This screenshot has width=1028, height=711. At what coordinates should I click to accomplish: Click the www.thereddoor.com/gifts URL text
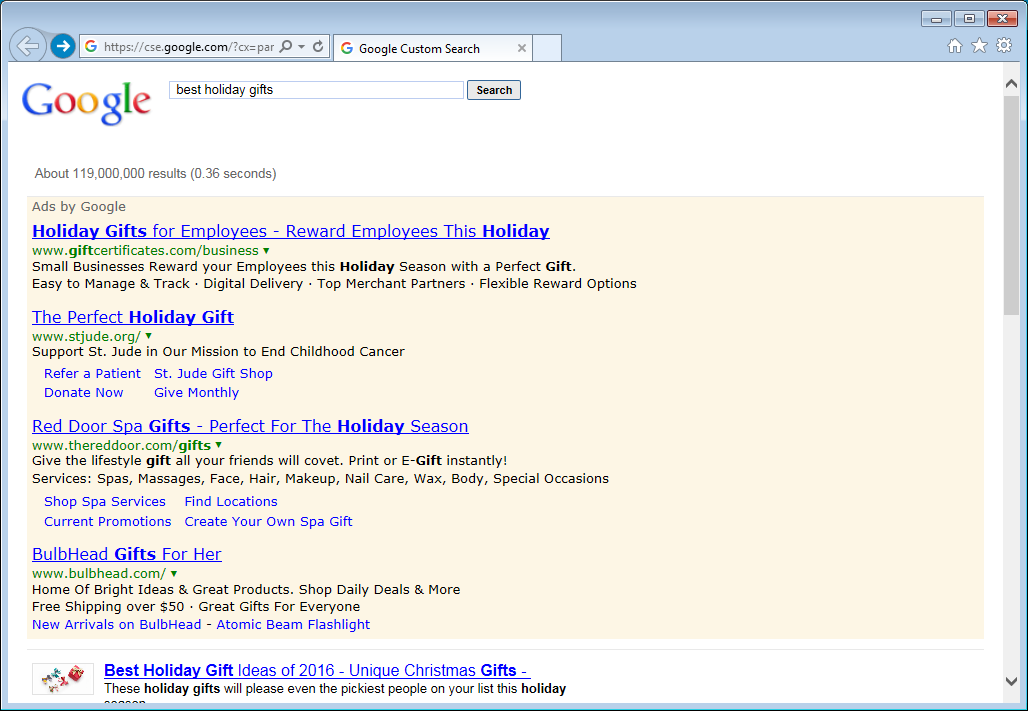click(x=121, y=446)
